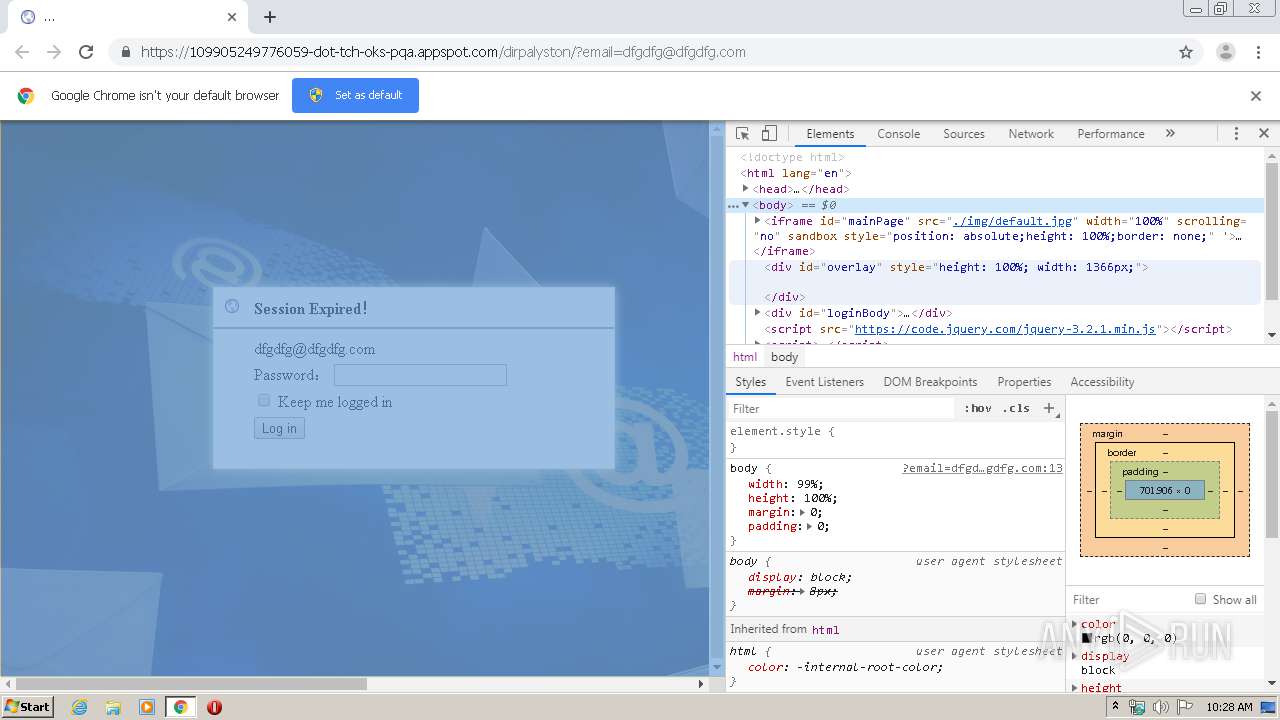Click the body breadcrumb
The image size is (1280, 720).
pyautogui.click(x=785, y=357)
